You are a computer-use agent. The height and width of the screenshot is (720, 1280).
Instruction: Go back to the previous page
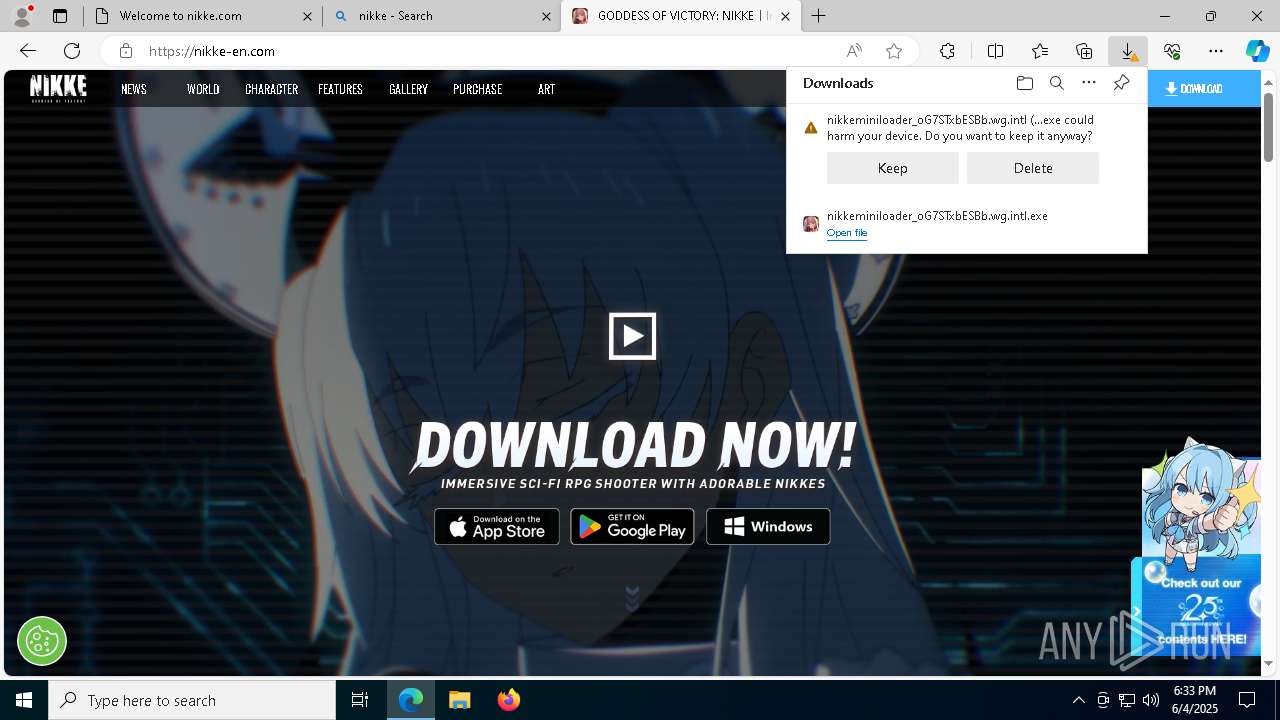28,51
